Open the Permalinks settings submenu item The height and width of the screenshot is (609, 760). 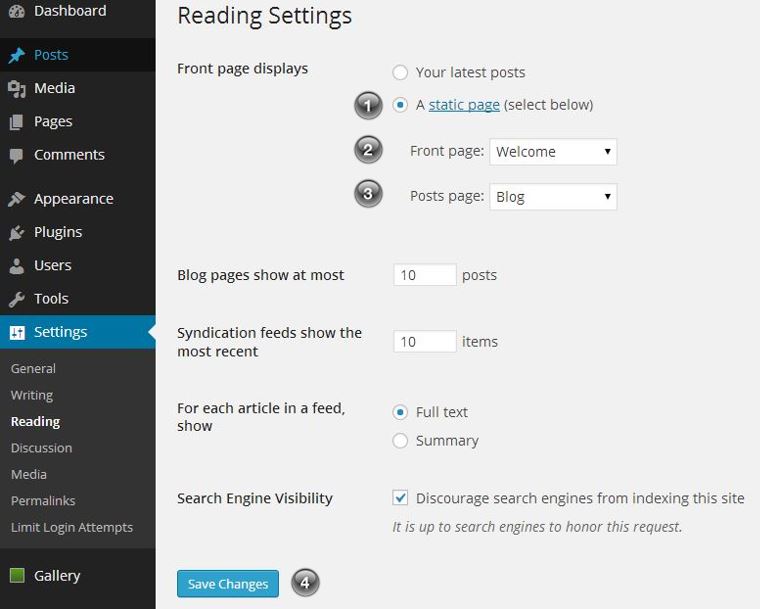point(43,501)
